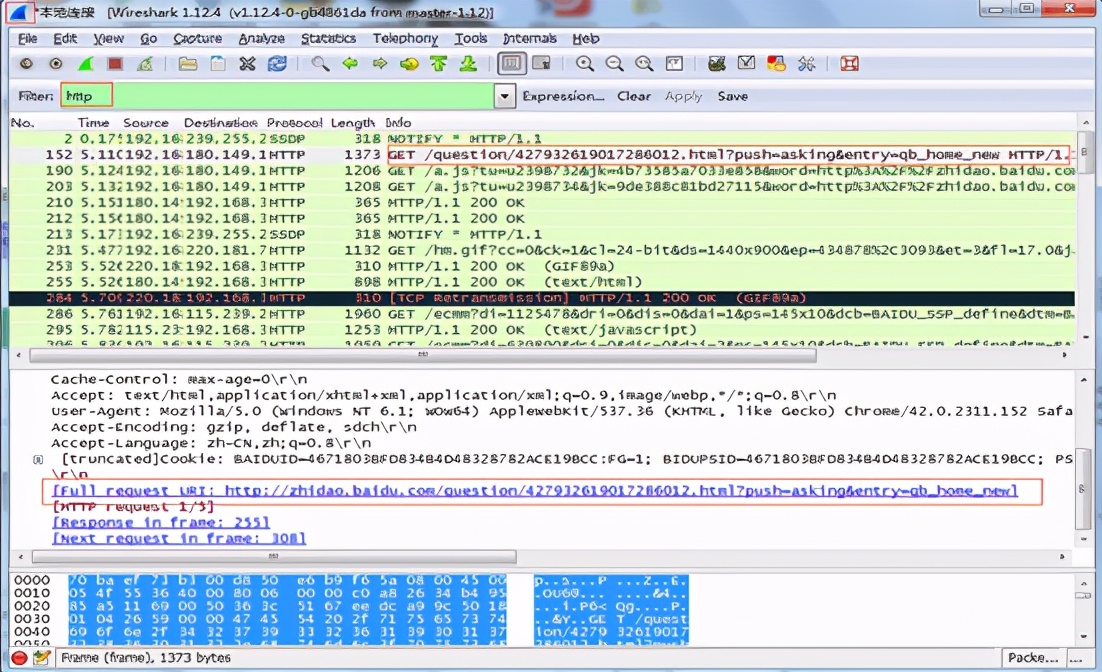This screenshot has height=672, width=1102.
Task: Open expert info via the red status circle
Action: click(19, 658)
